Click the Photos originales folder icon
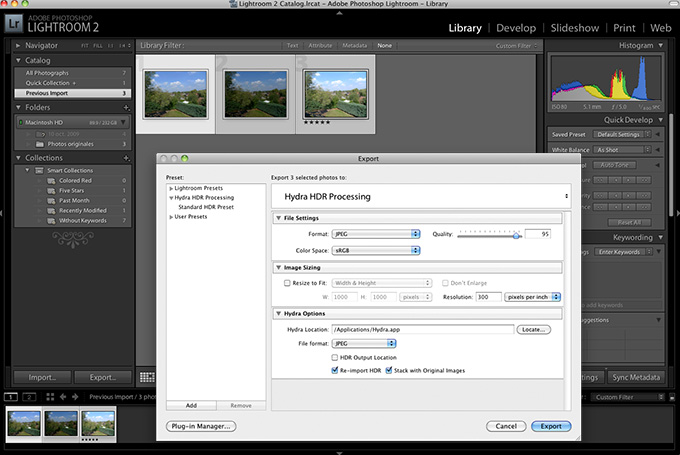The height and width of the screenshot is (455, 680). [40, 143]
